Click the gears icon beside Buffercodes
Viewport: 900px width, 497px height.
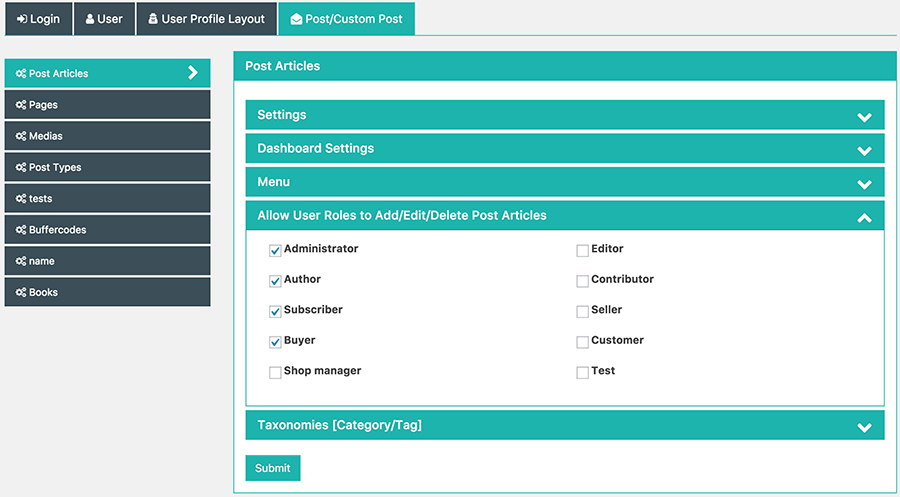click(21, 230)
